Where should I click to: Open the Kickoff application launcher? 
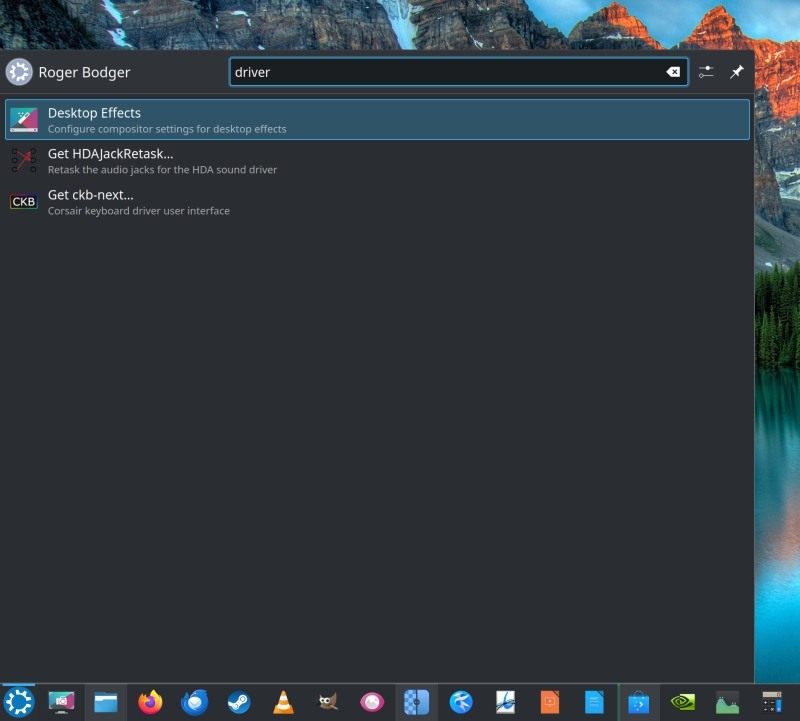18,702
